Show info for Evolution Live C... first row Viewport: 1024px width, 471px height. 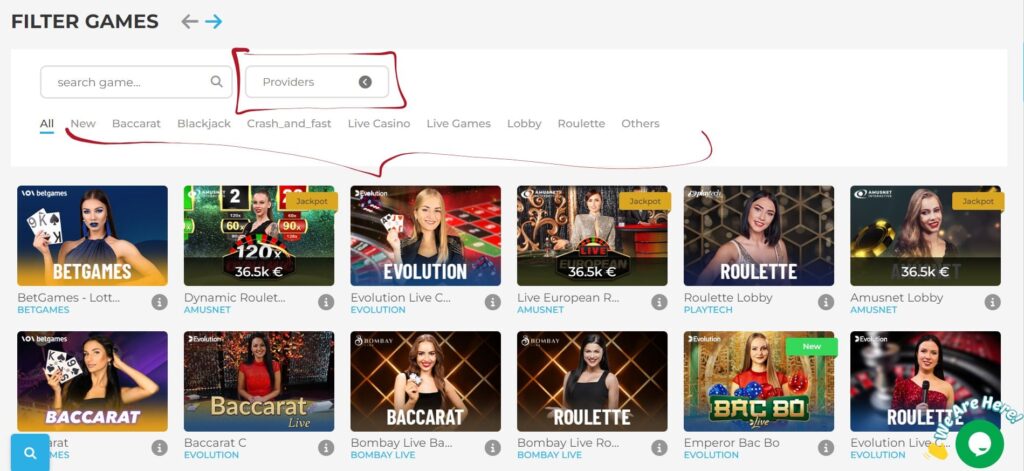(492, 302)
